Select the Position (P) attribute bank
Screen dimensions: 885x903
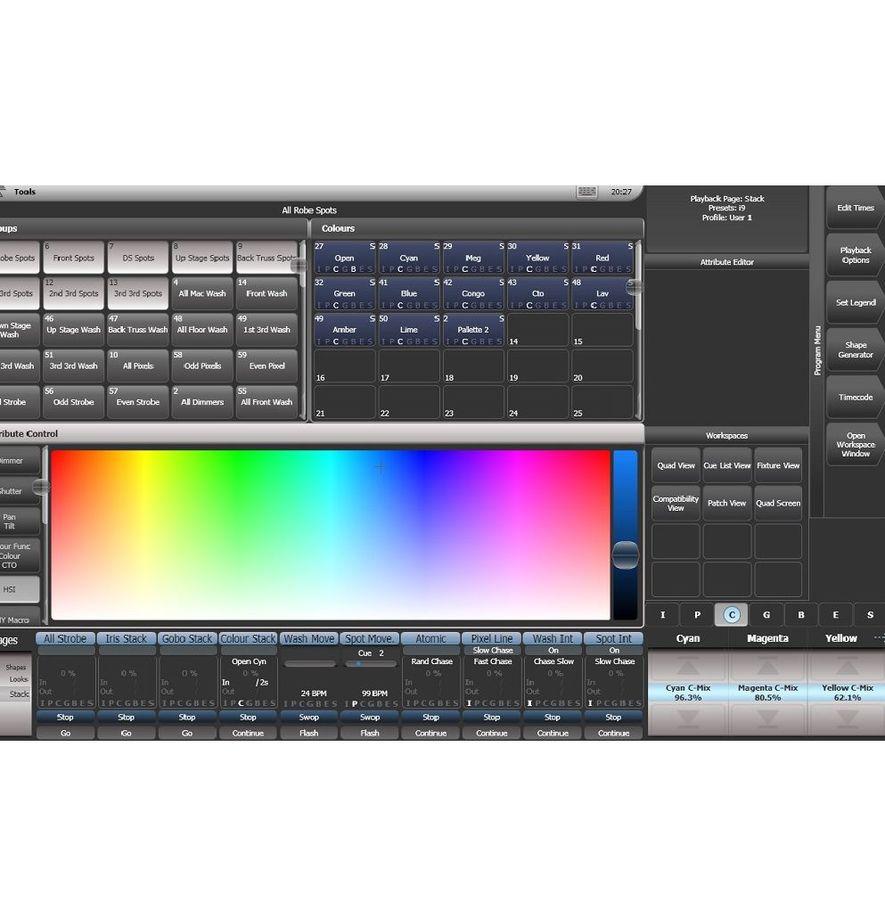[697, 615]
